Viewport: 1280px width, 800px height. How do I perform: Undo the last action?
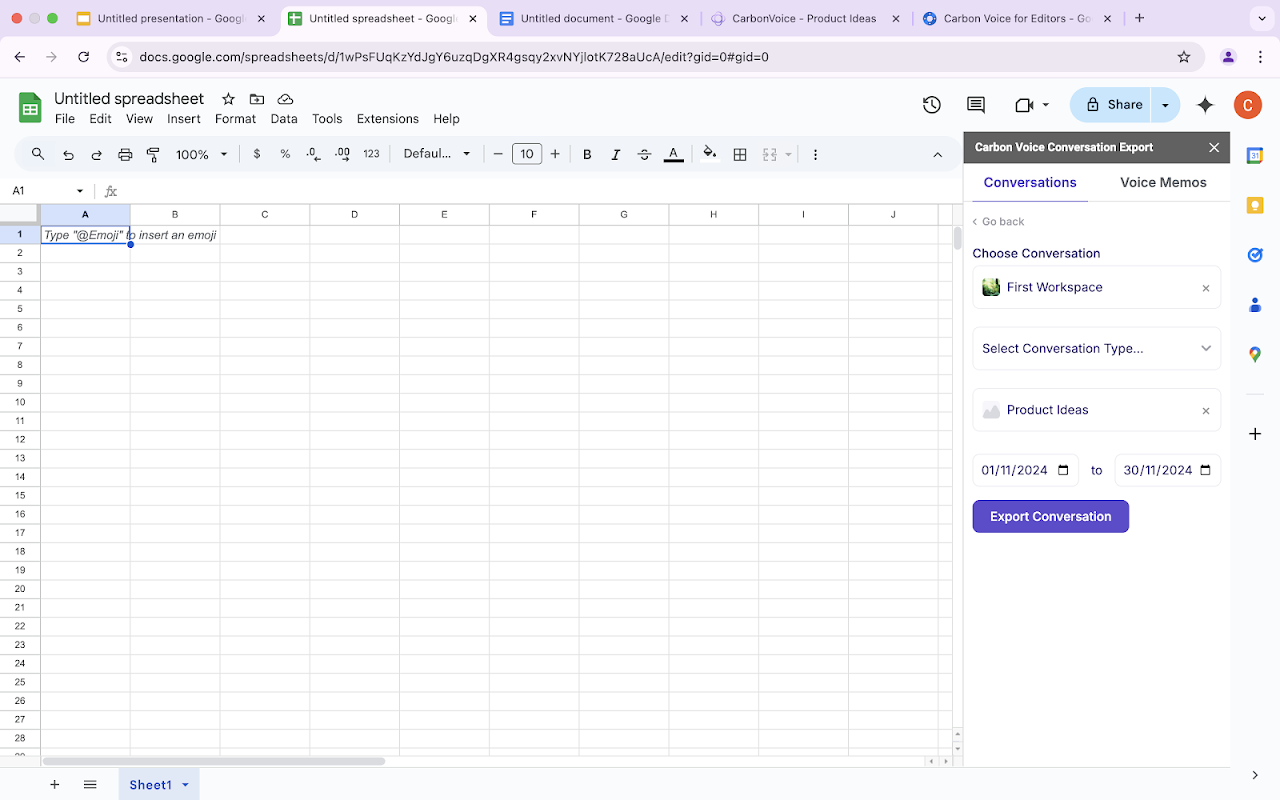(68, 155)
